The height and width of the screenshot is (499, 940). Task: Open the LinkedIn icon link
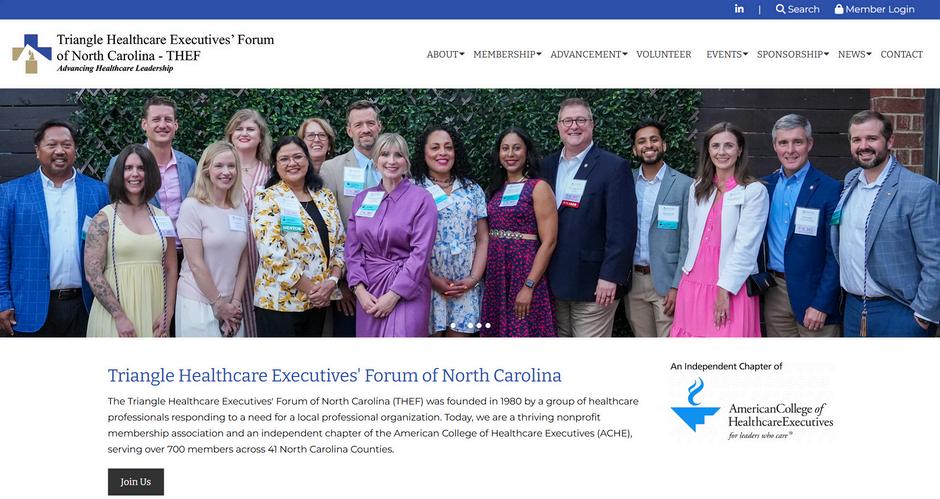pos(739,9)
